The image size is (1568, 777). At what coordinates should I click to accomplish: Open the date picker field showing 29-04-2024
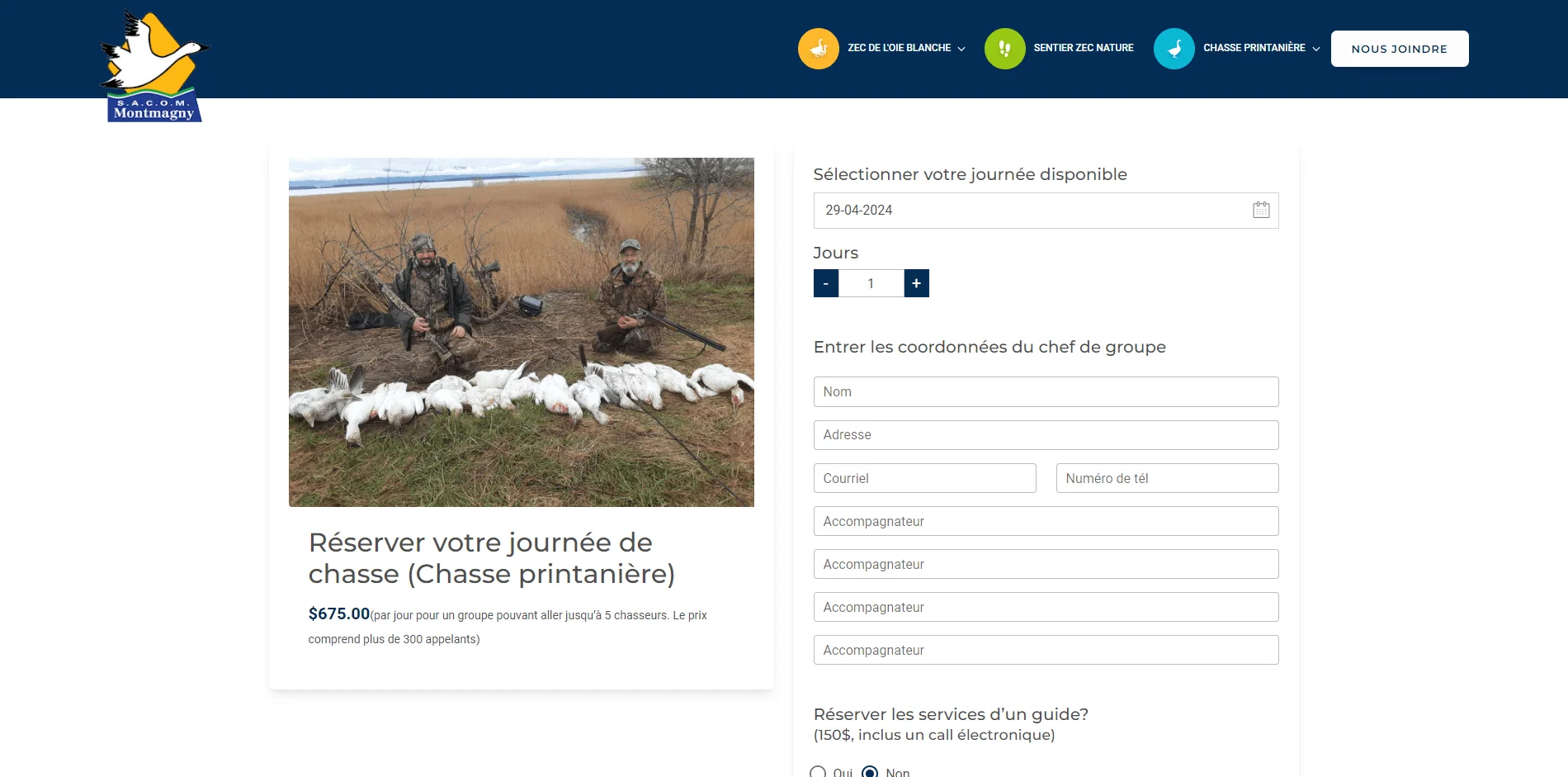click(1046, 211)
